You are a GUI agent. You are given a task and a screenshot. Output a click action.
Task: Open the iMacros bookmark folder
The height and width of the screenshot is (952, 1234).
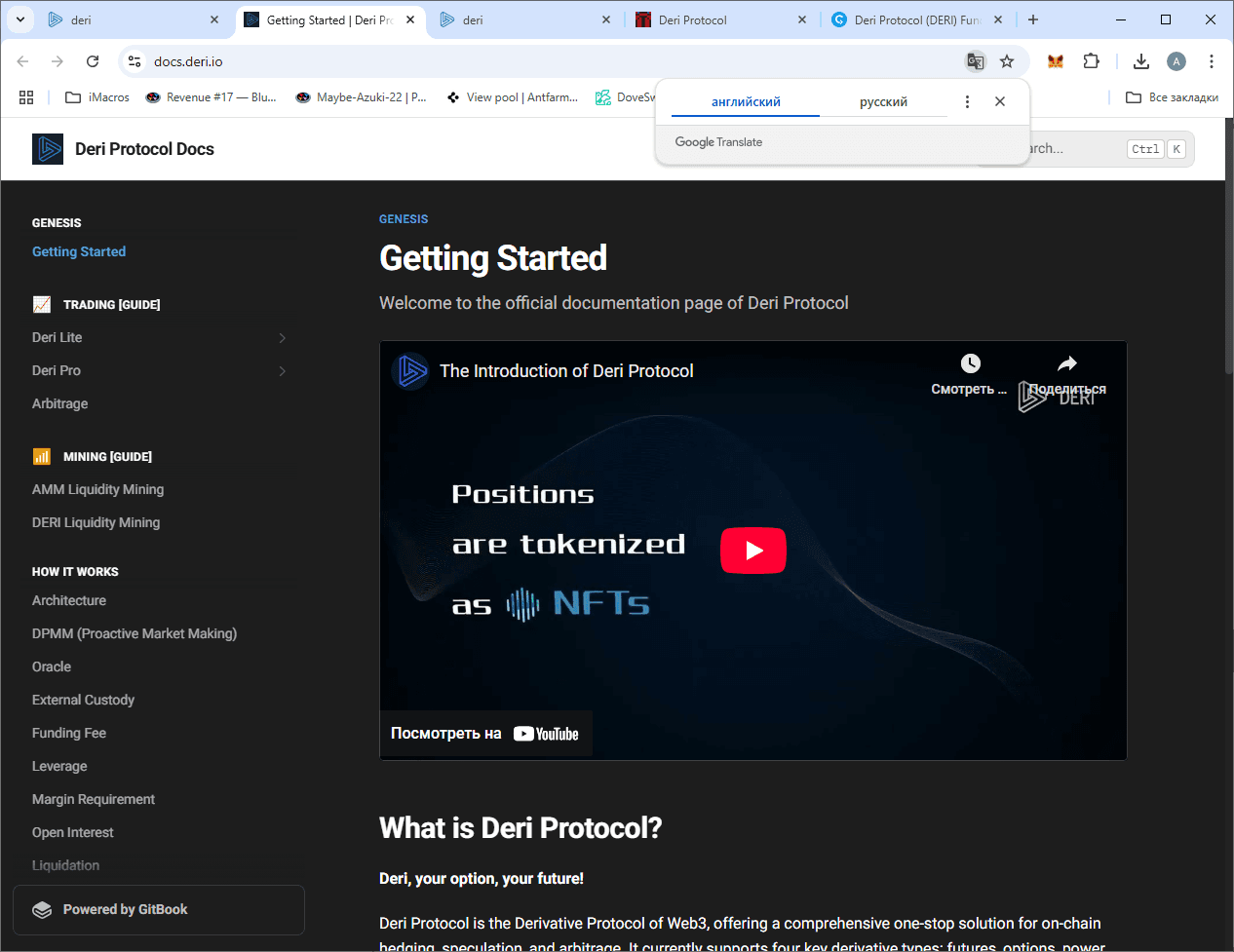97,97
